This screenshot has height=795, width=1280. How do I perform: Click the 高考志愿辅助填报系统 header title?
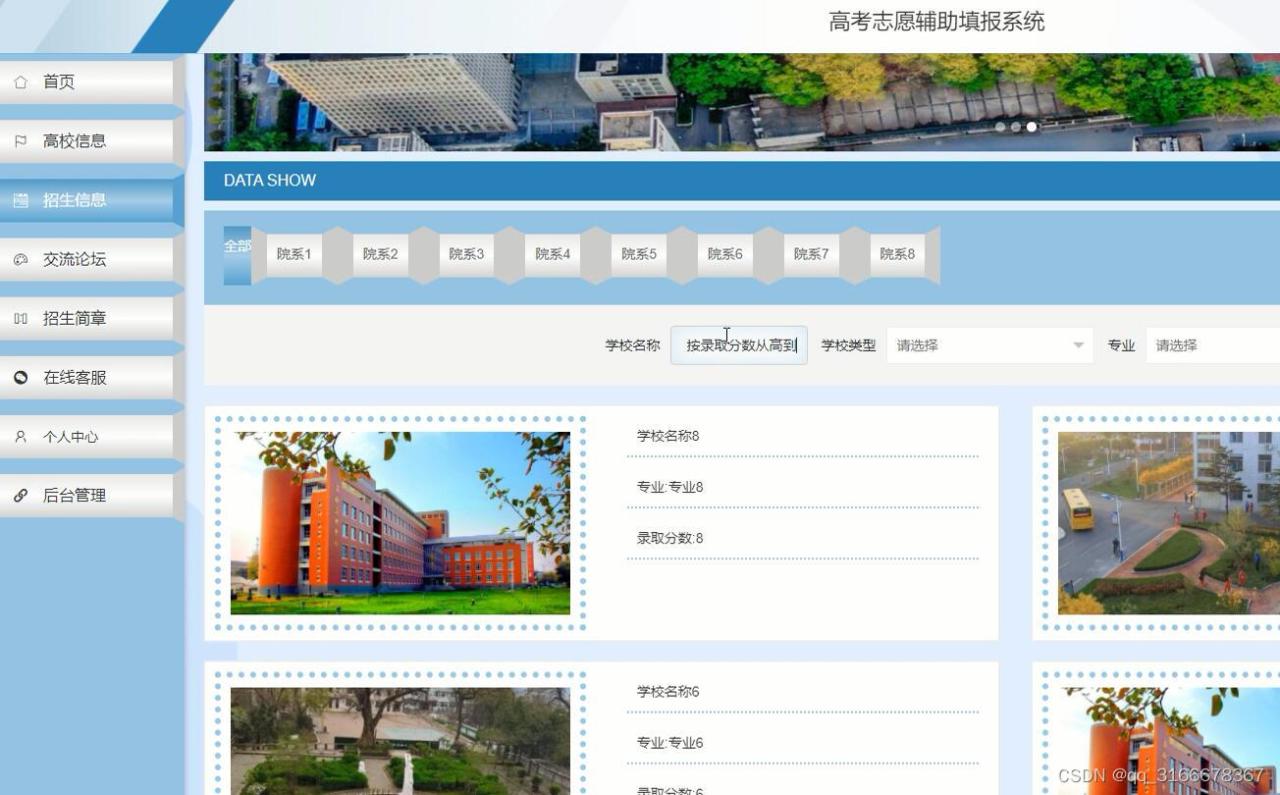tap(937, 21)
